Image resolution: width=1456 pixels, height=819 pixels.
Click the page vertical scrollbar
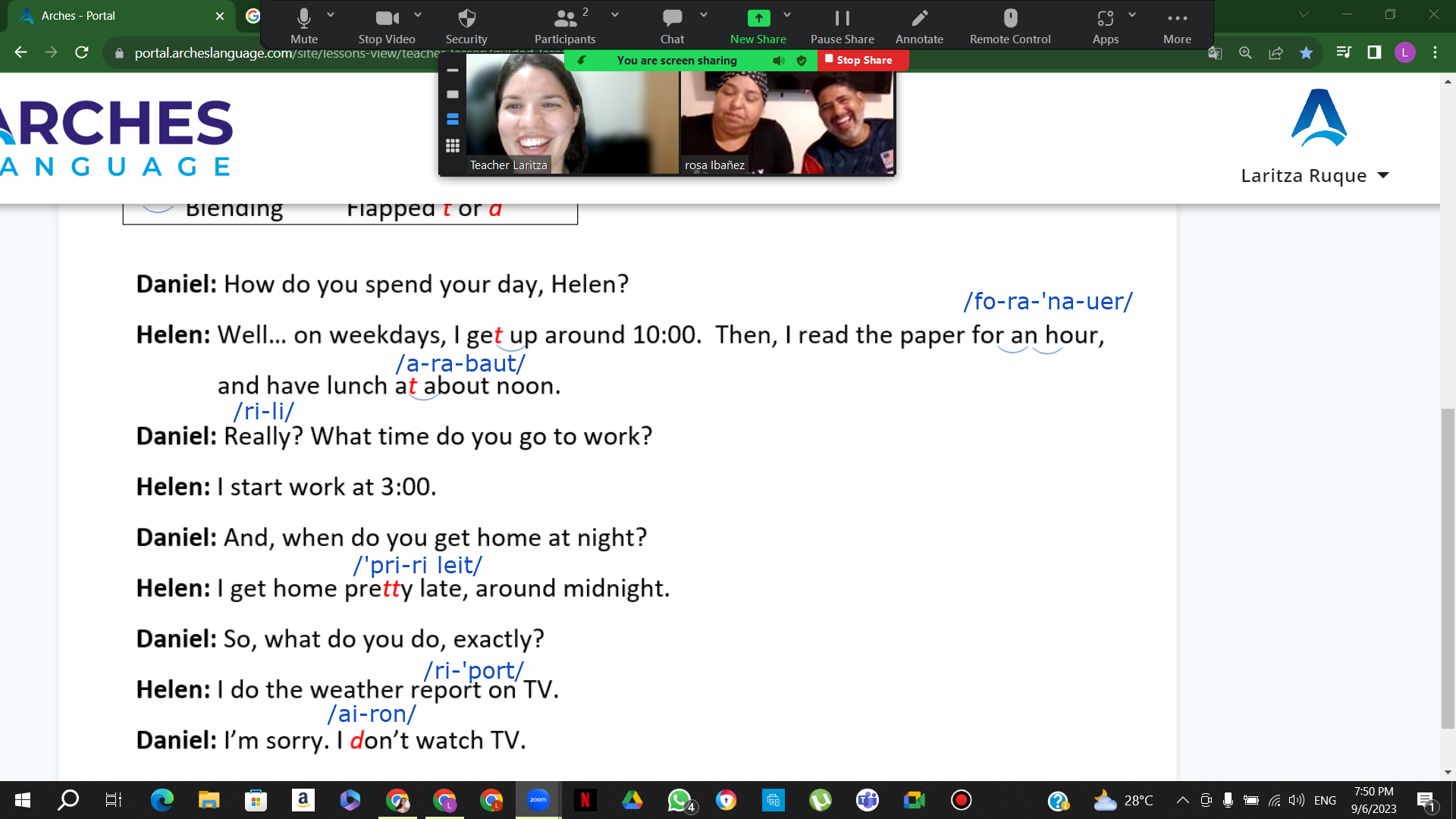coord(1448,569)
